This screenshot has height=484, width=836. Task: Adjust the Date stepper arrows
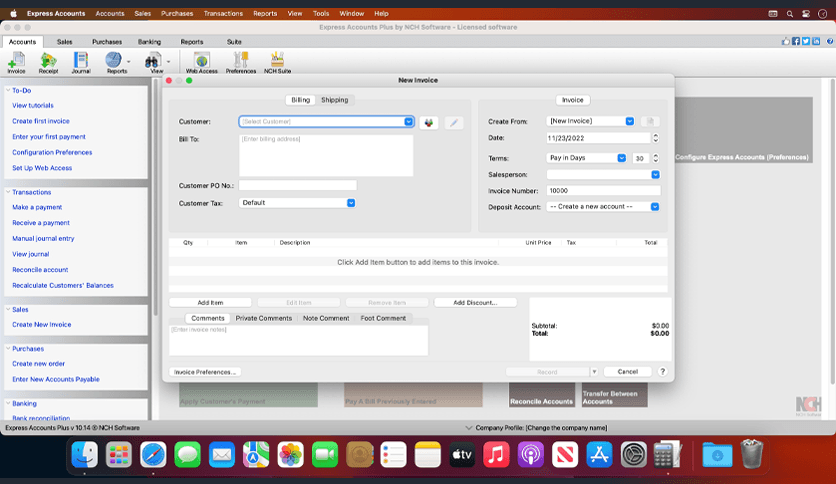coord(656,138)
